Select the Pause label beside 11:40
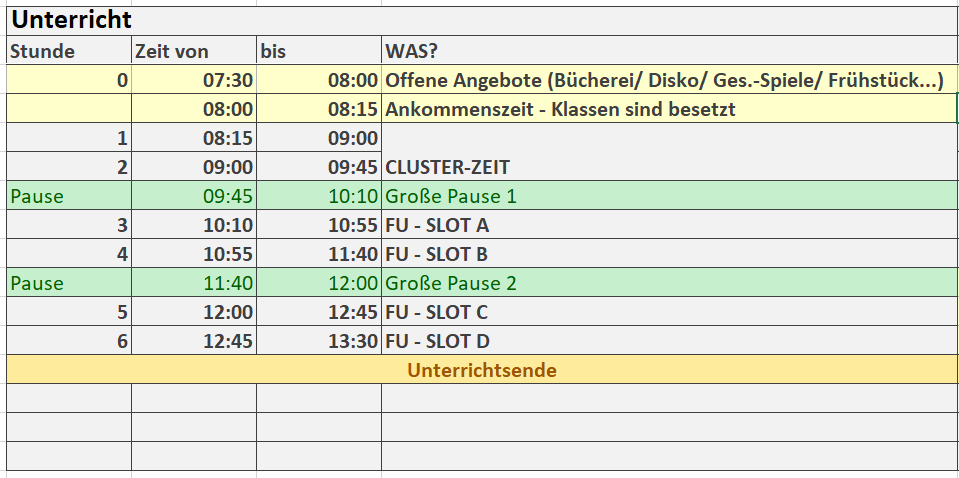This screenshot has width=959, height=478. point(68,283)
